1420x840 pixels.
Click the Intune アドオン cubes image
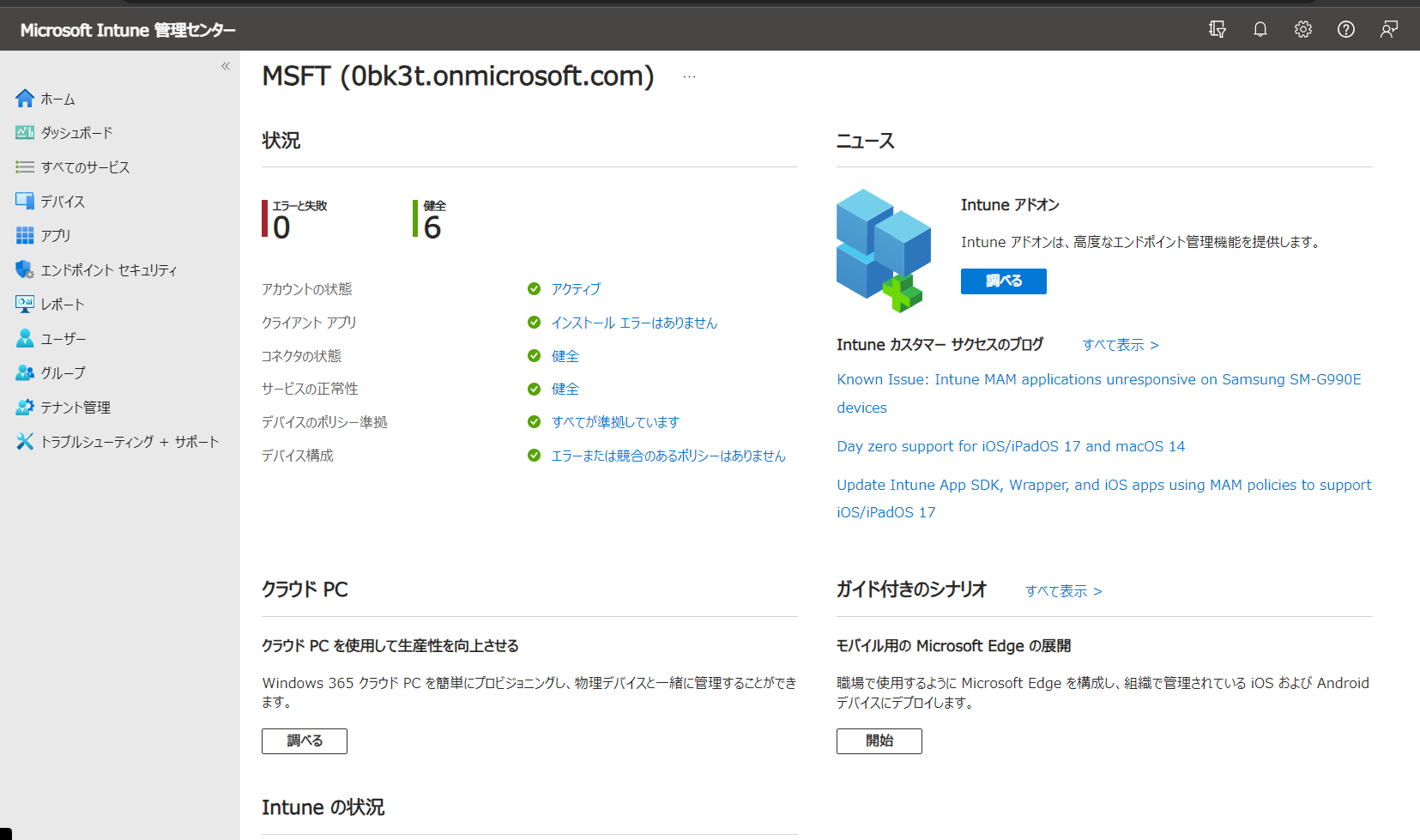click(884, 251)
